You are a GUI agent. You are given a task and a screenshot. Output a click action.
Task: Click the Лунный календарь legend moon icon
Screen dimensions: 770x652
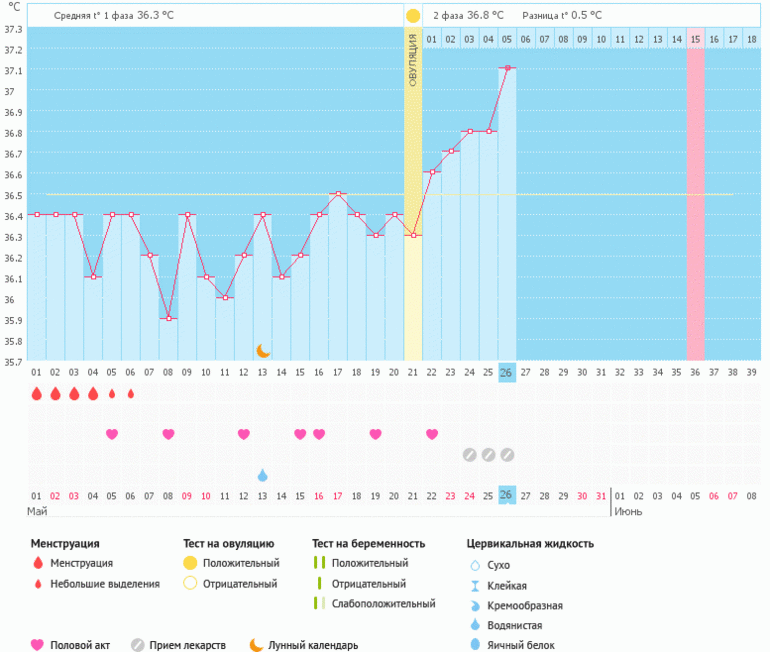(256, 645)
